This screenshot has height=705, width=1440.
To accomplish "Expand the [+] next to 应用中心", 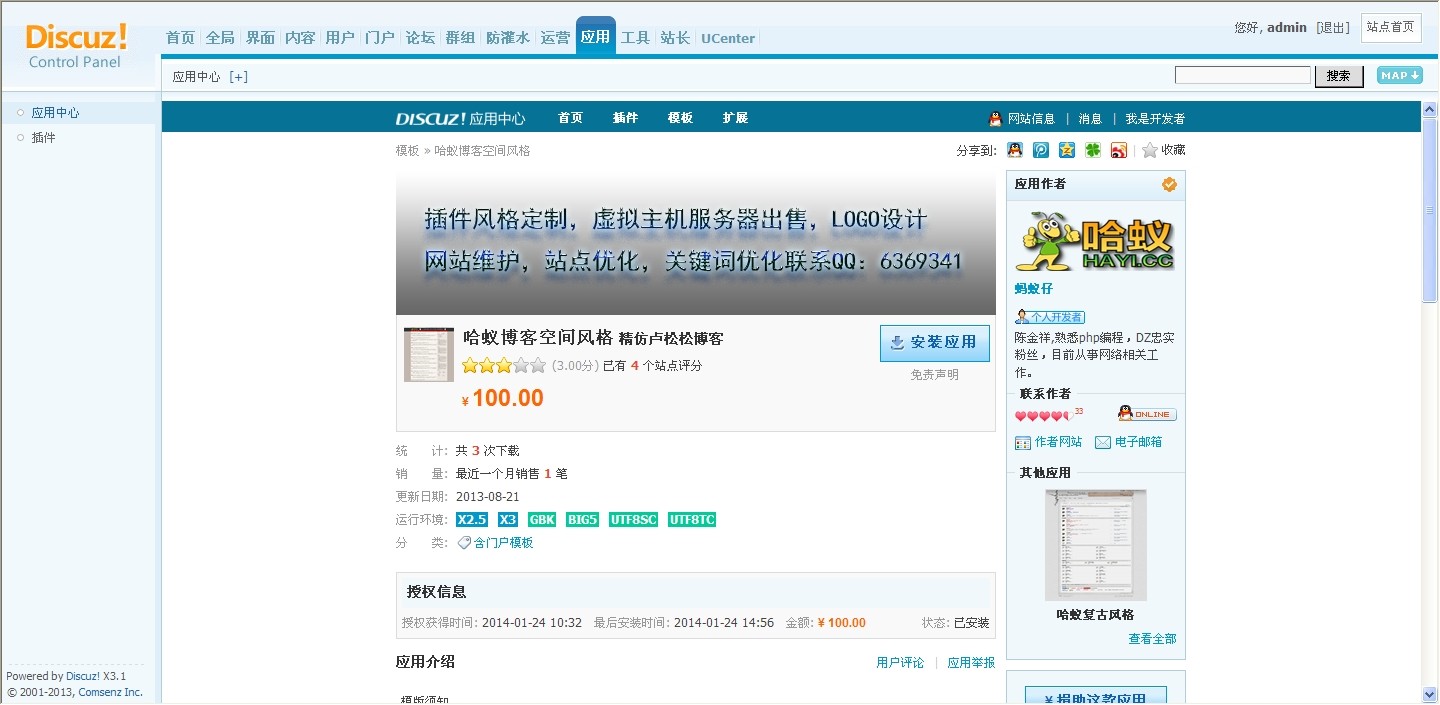I will [x=238, y=76].
